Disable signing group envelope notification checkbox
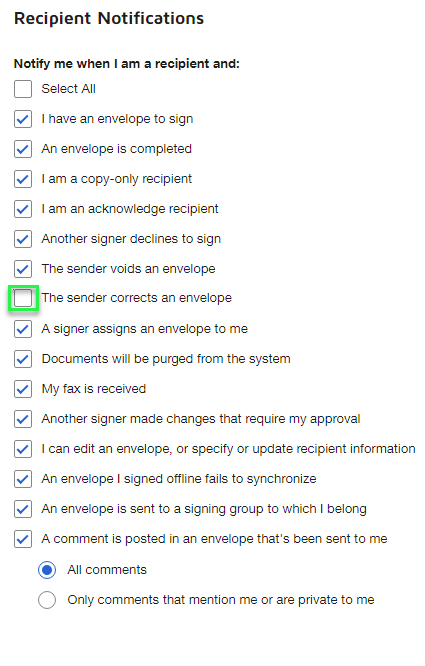 [x=23, y=509]
